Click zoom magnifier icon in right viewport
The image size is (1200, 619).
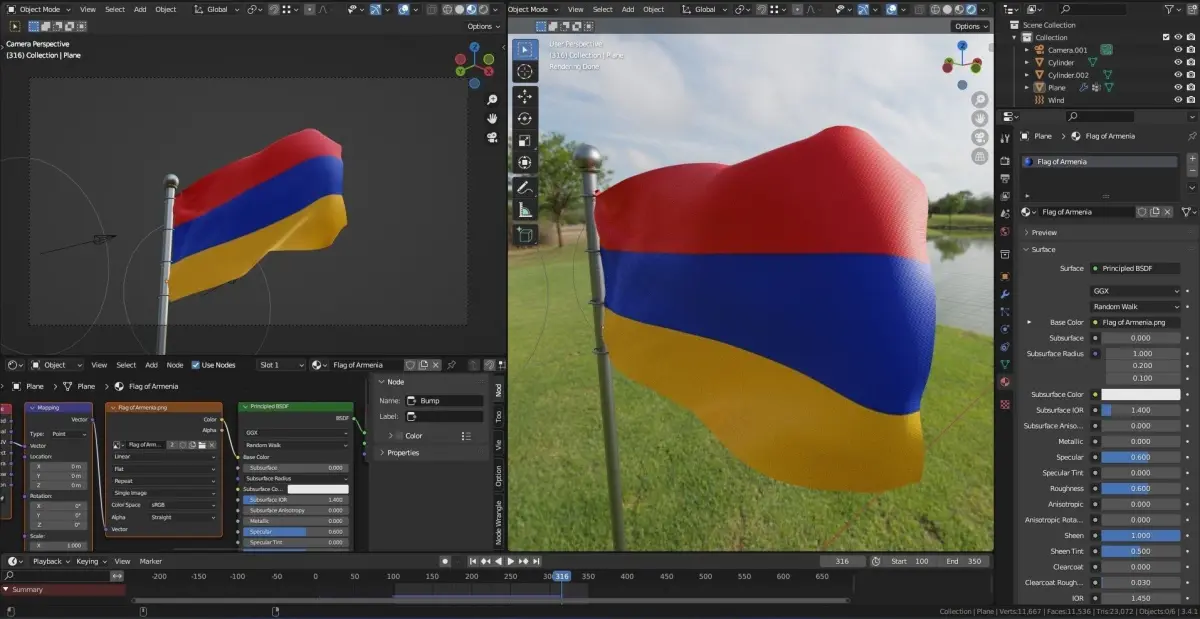(980, 100)
